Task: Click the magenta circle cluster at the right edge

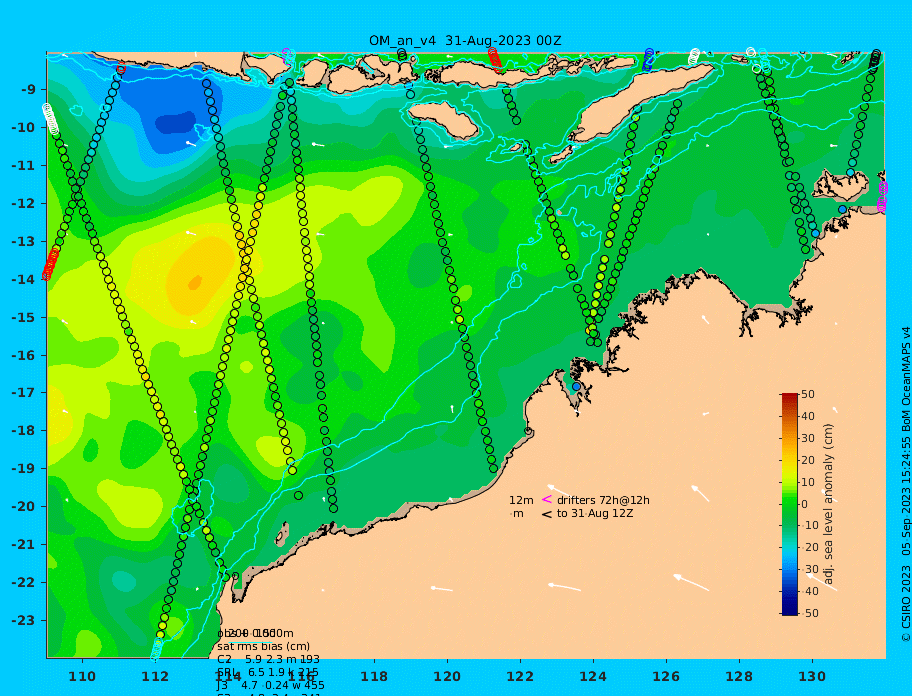Action: (x=882, y=196)
